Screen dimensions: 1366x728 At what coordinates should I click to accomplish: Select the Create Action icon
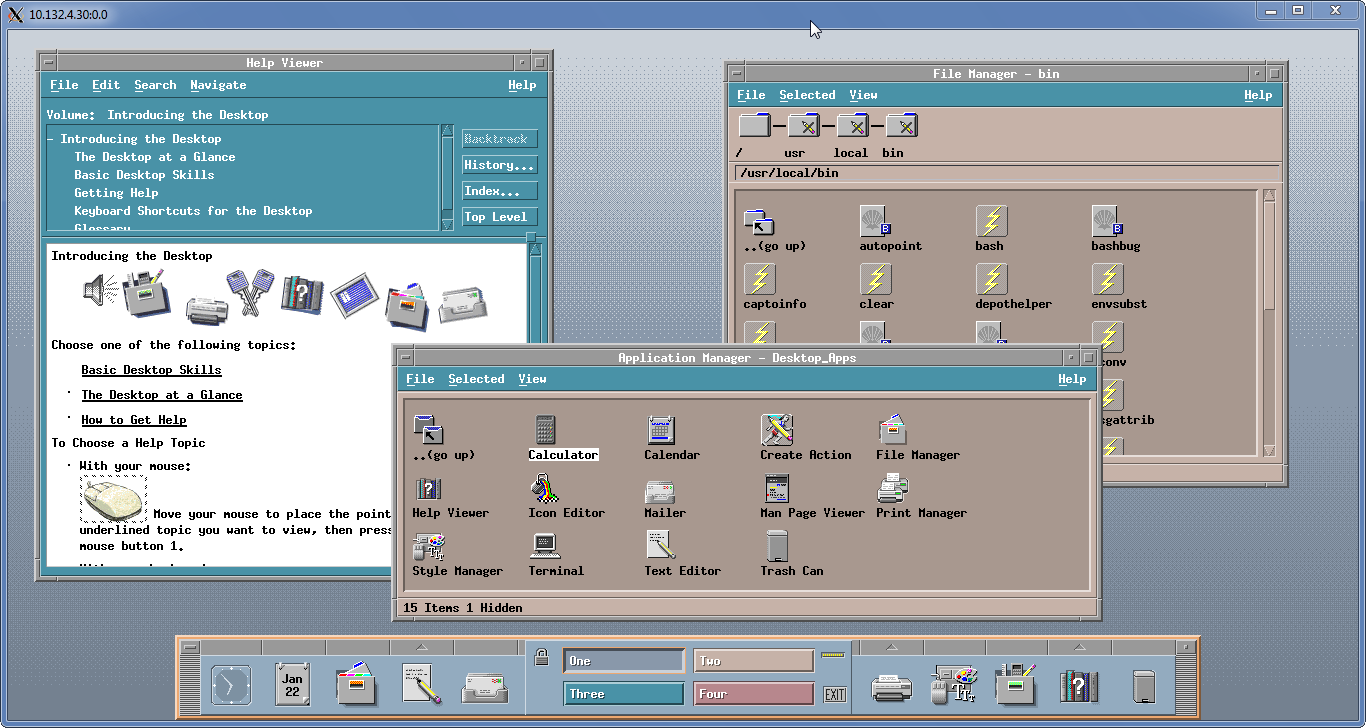coord(777,431)
